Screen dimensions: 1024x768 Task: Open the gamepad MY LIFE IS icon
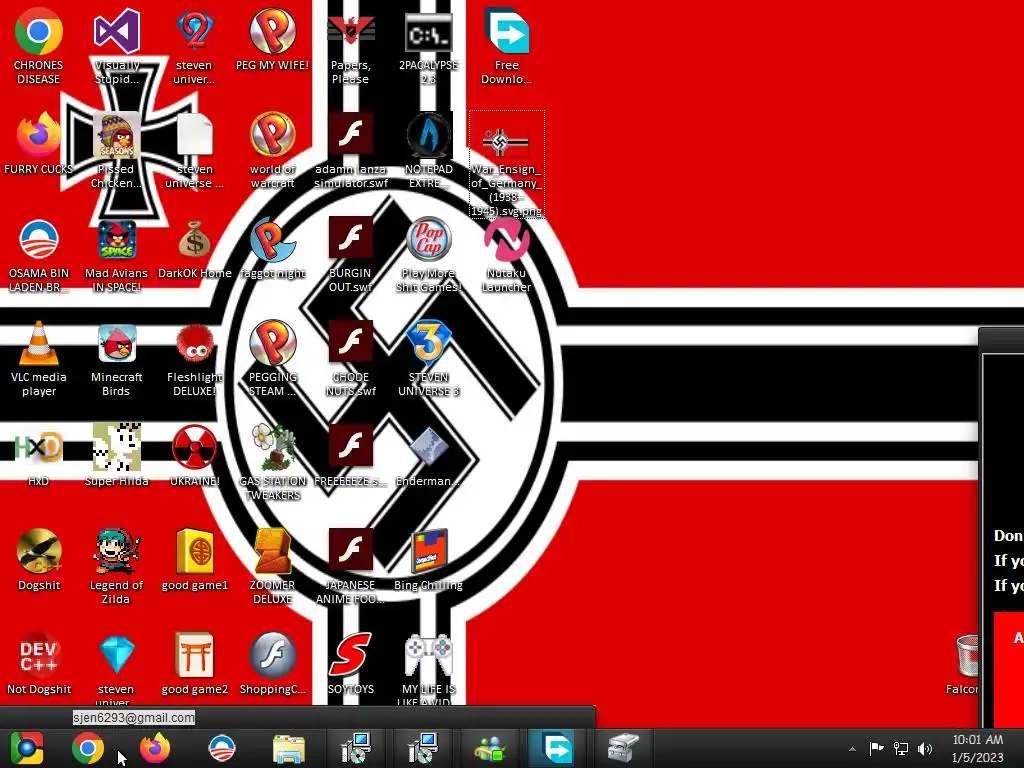(x=428, y=667)
